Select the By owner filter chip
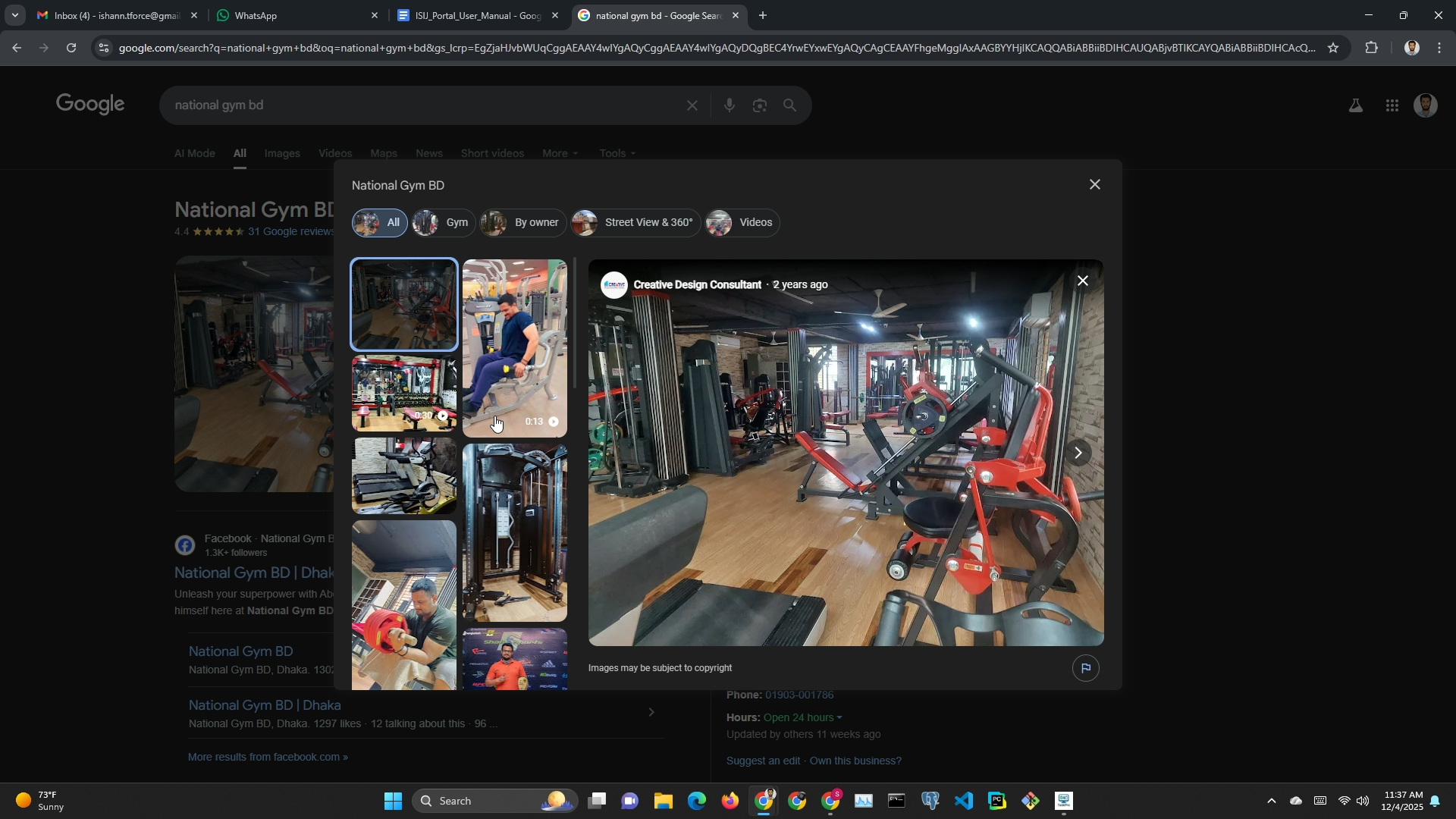 click(x=523, y=223)
